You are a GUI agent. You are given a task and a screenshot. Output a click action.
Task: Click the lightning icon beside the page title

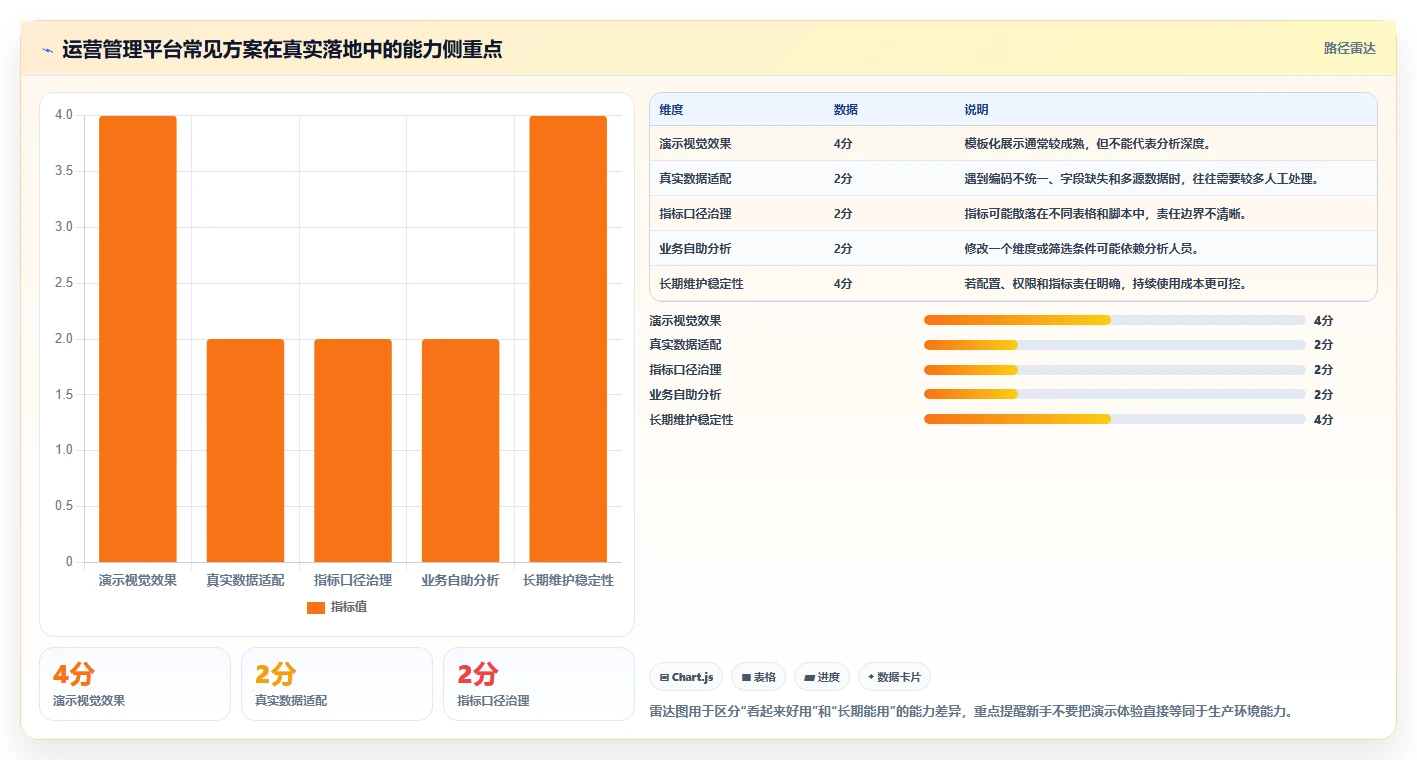(x=48, y=50)
